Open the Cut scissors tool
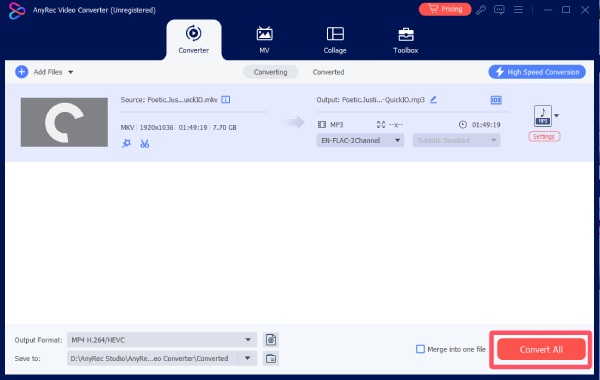Screen dimensions: 600x380 pos(144,144)
